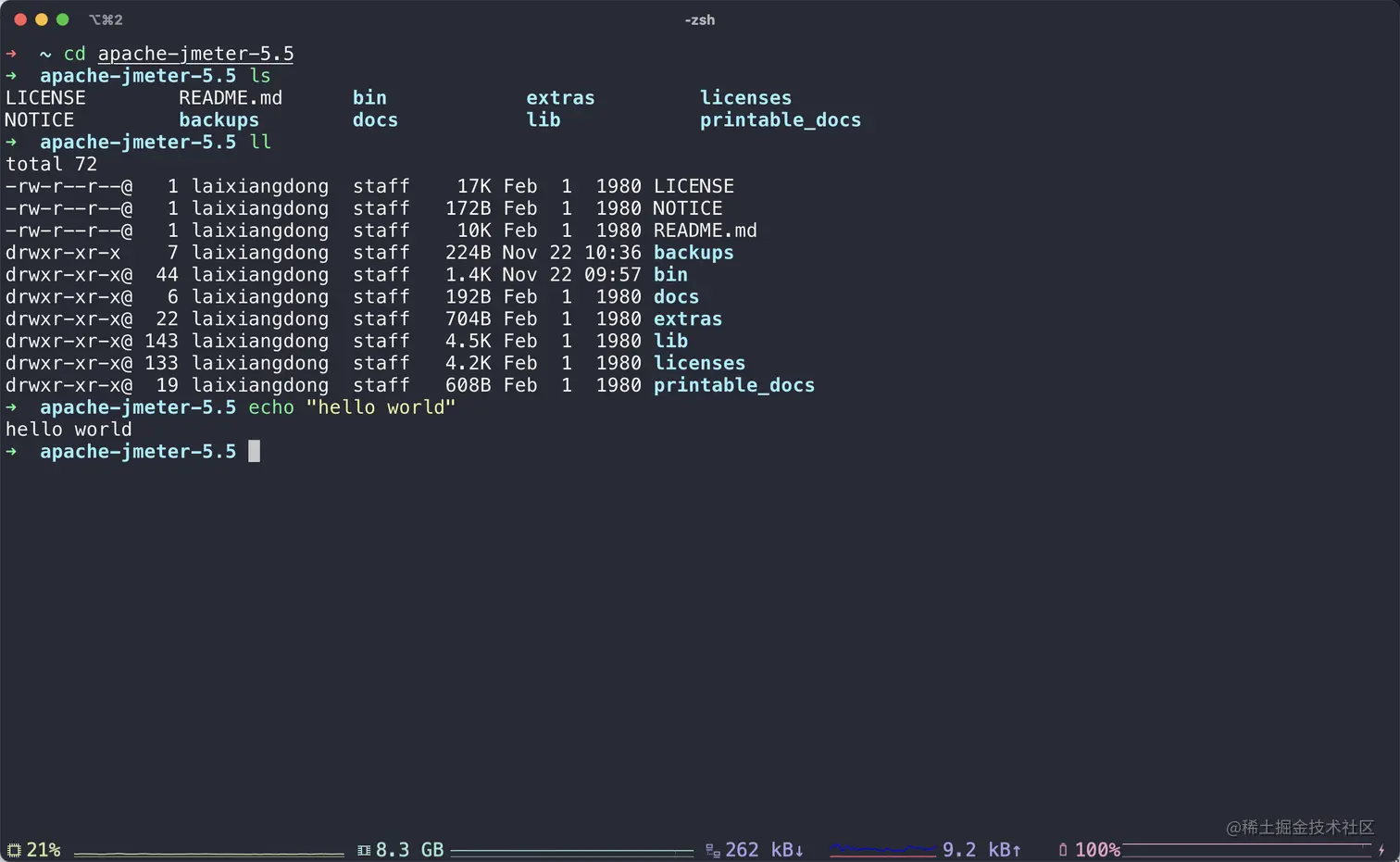Minimize the window with yellow button

click(42, 19)
